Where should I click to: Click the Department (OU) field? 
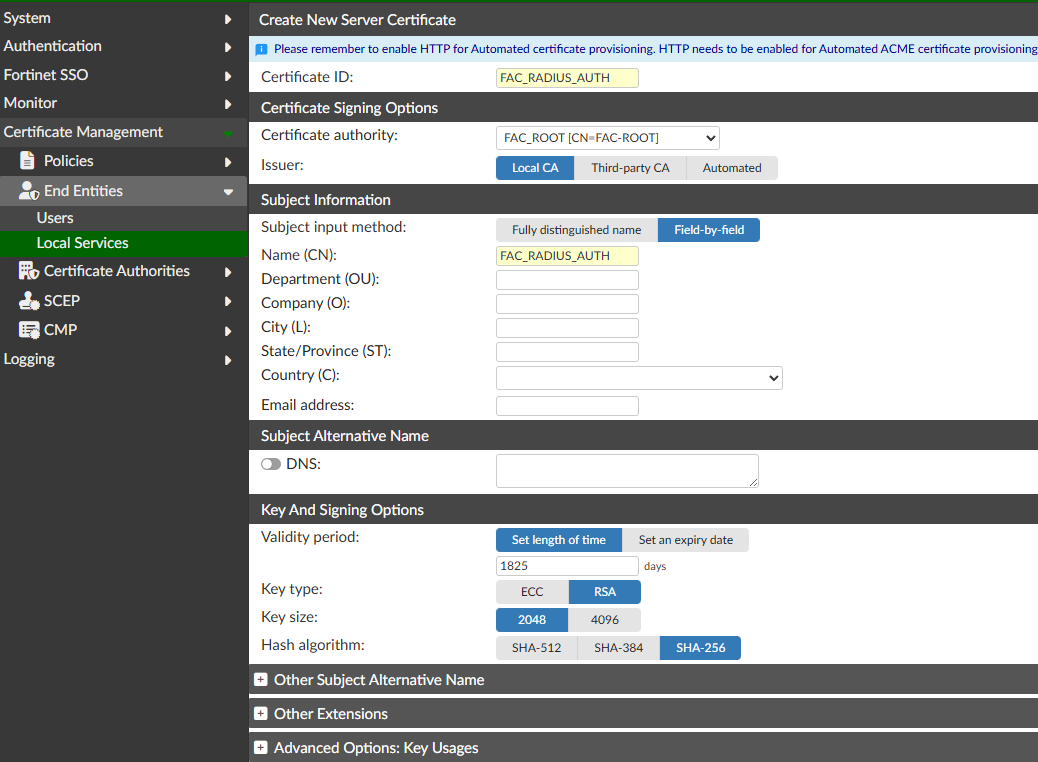567,279
